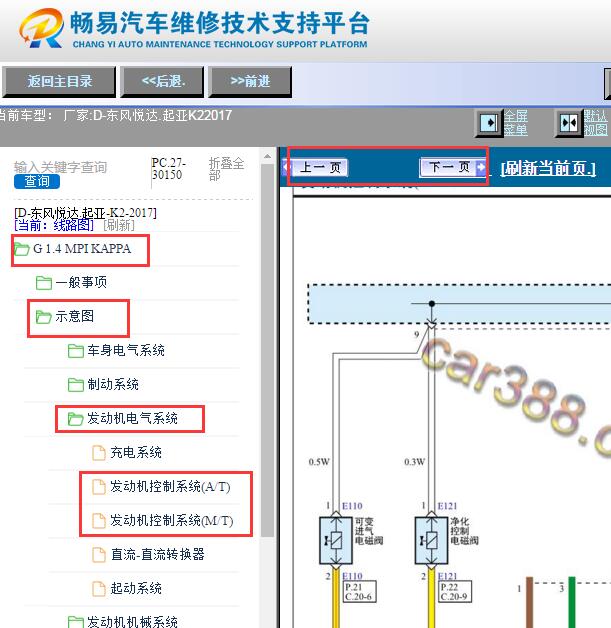The height and width of the screenshot is (628, 611).
Task: Click the tree panel scroll-up arrow
Action: [x=267, y=157]
